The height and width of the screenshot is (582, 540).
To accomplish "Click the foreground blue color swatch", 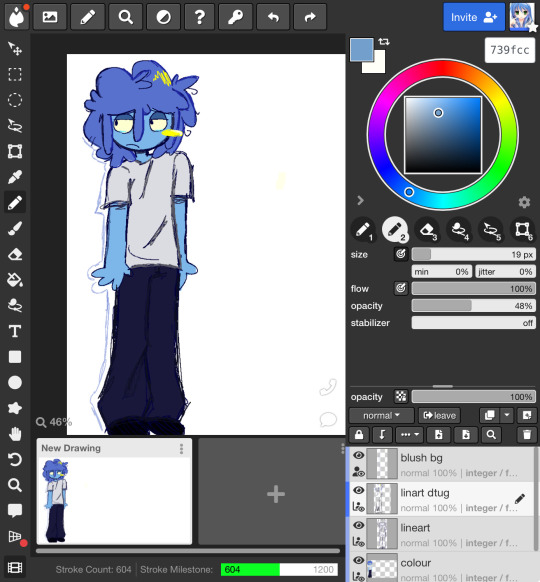I will 361,49.
